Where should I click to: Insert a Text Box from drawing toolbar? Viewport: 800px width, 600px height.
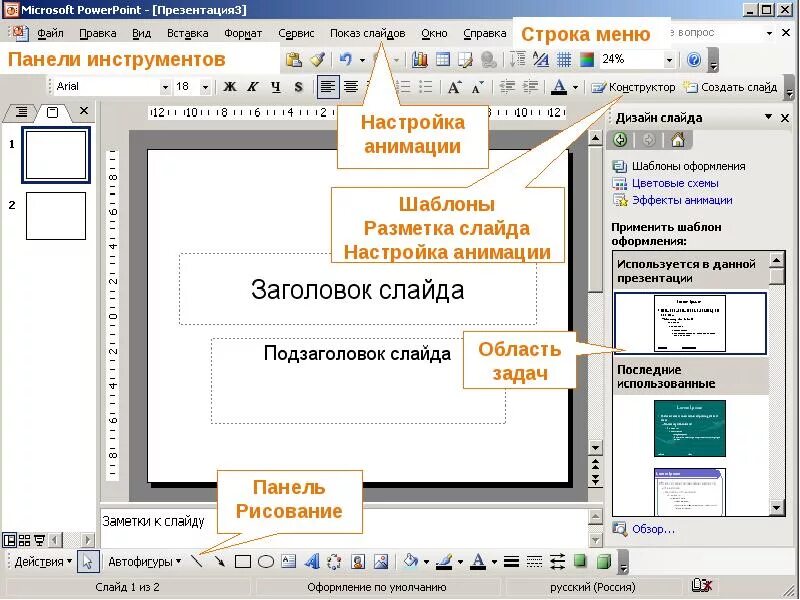point(289,562)
